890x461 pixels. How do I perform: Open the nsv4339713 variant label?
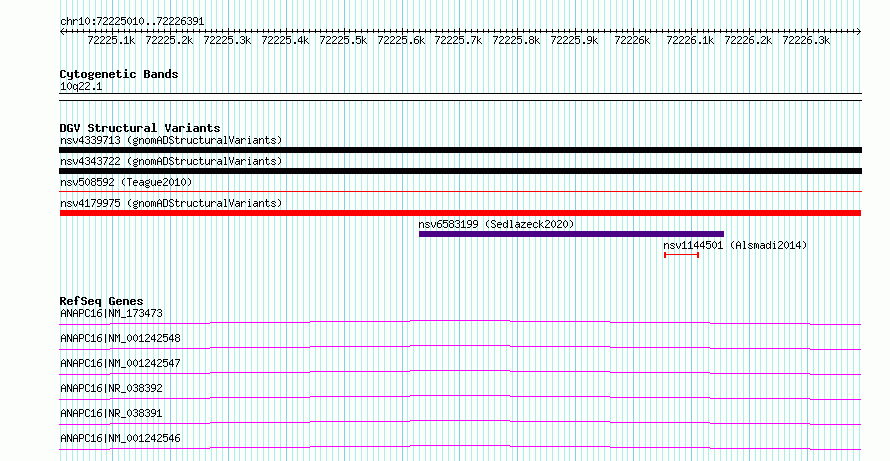point(171,140)
